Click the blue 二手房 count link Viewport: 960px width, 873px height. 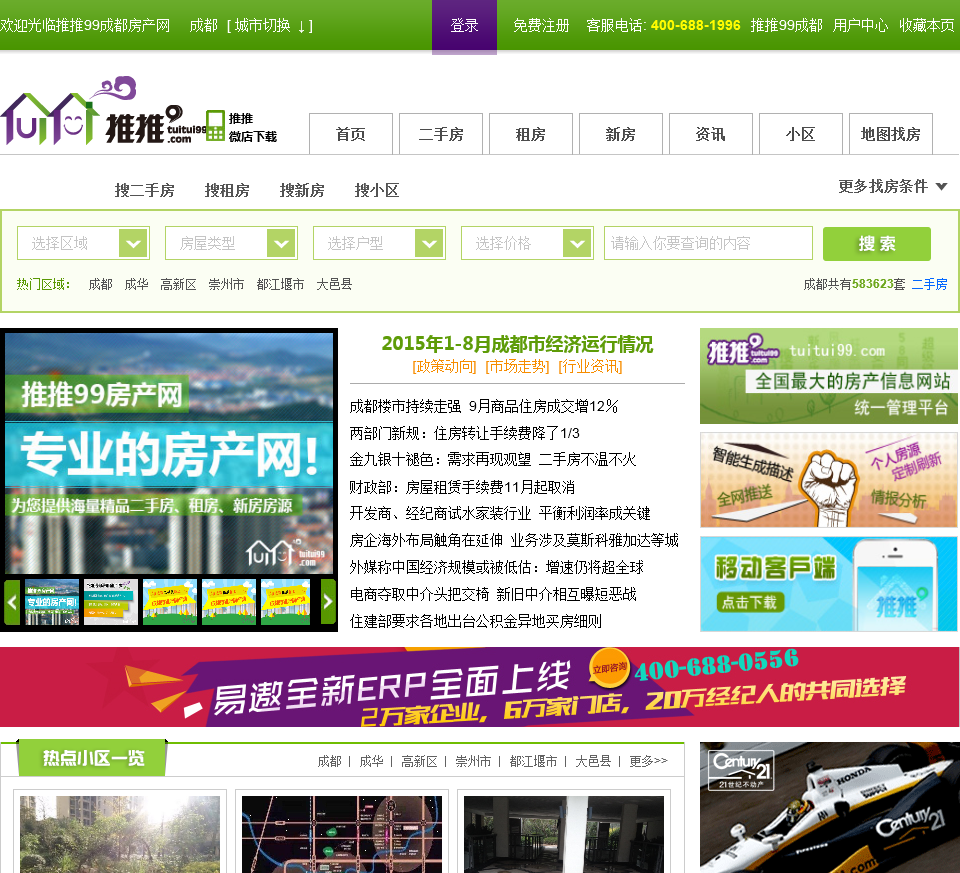[929, 284]
